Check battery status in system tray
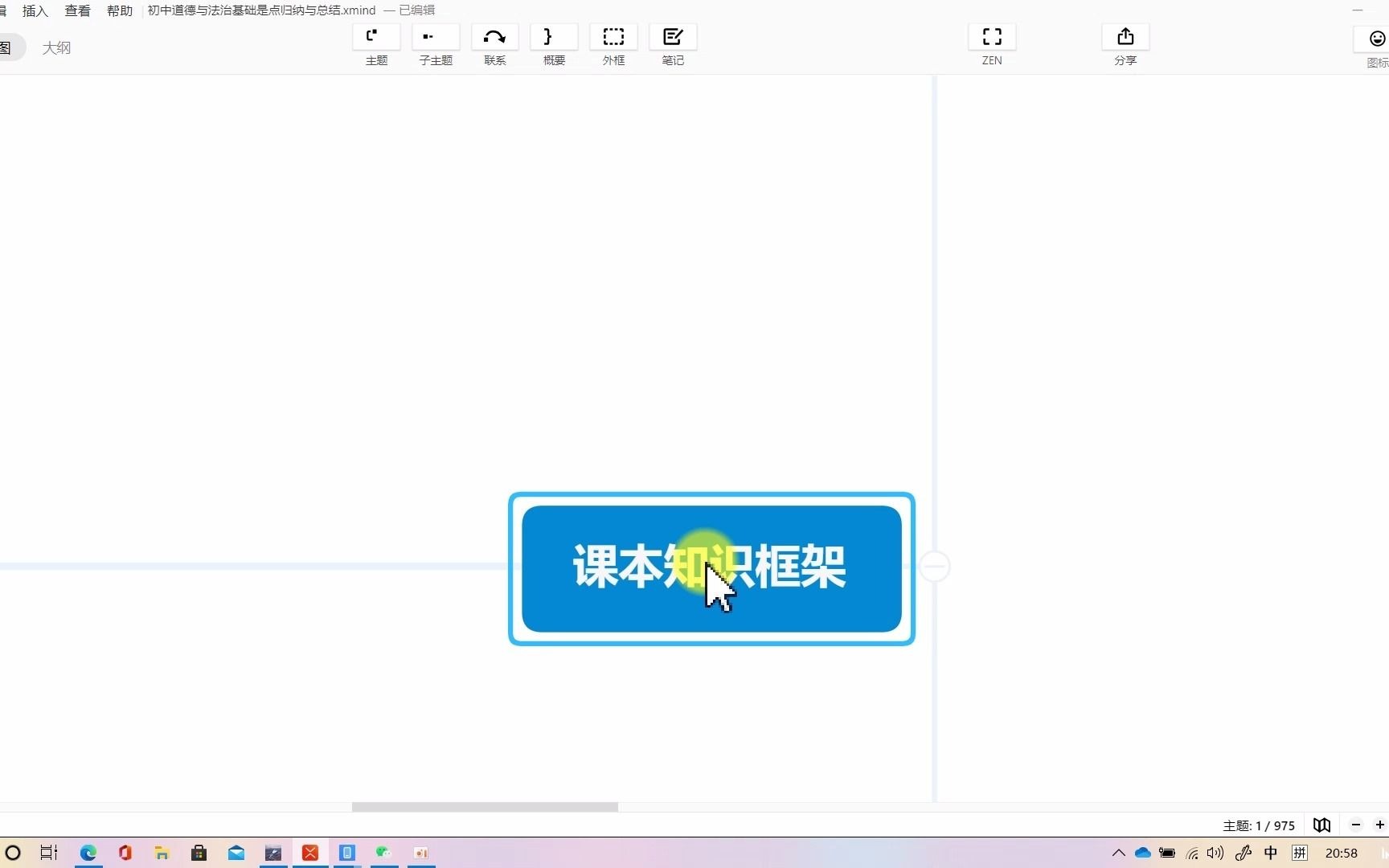Viewport: 1389px width, 868px height. [x=1167, y=853]
